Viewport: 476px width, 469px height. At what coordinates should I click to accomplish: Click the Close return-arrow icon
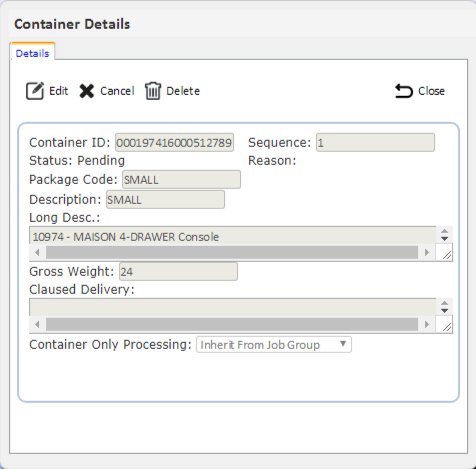click(x=404, y=91)
